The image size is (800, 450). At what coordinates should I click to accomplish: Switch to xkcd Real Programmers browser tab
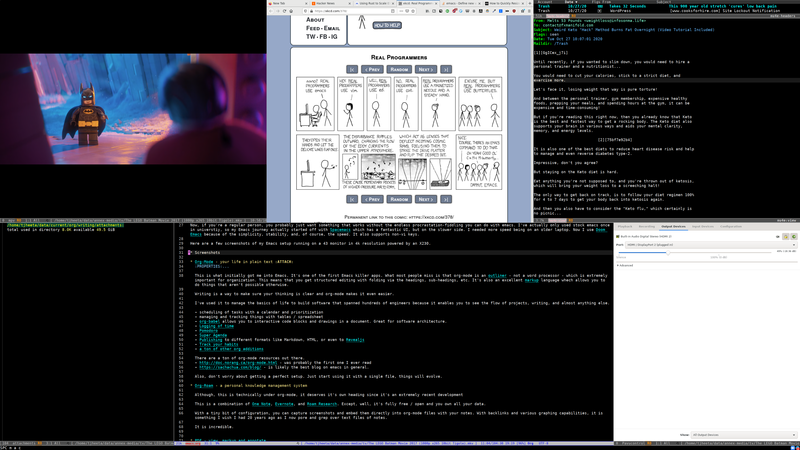(419, 3)
